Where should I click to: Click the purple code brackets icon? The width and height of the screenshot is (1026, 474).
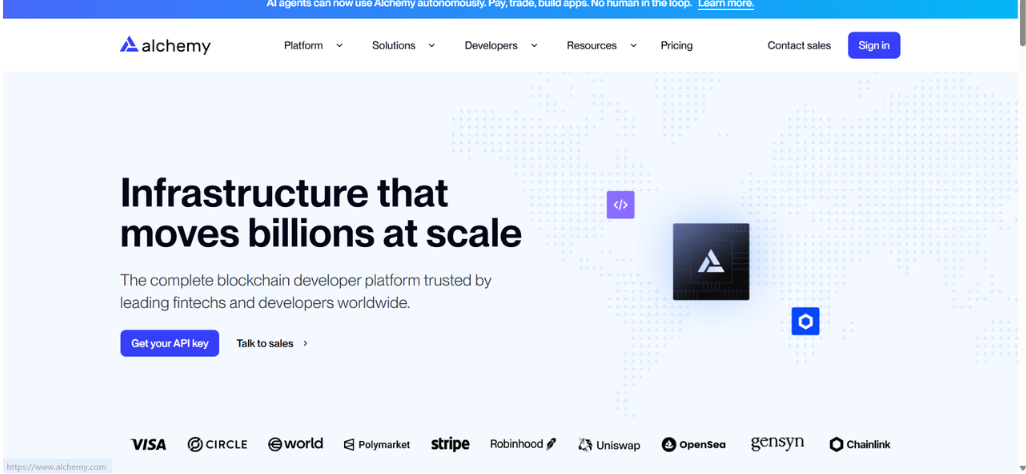pyautogui.click(x=620, y=205)
